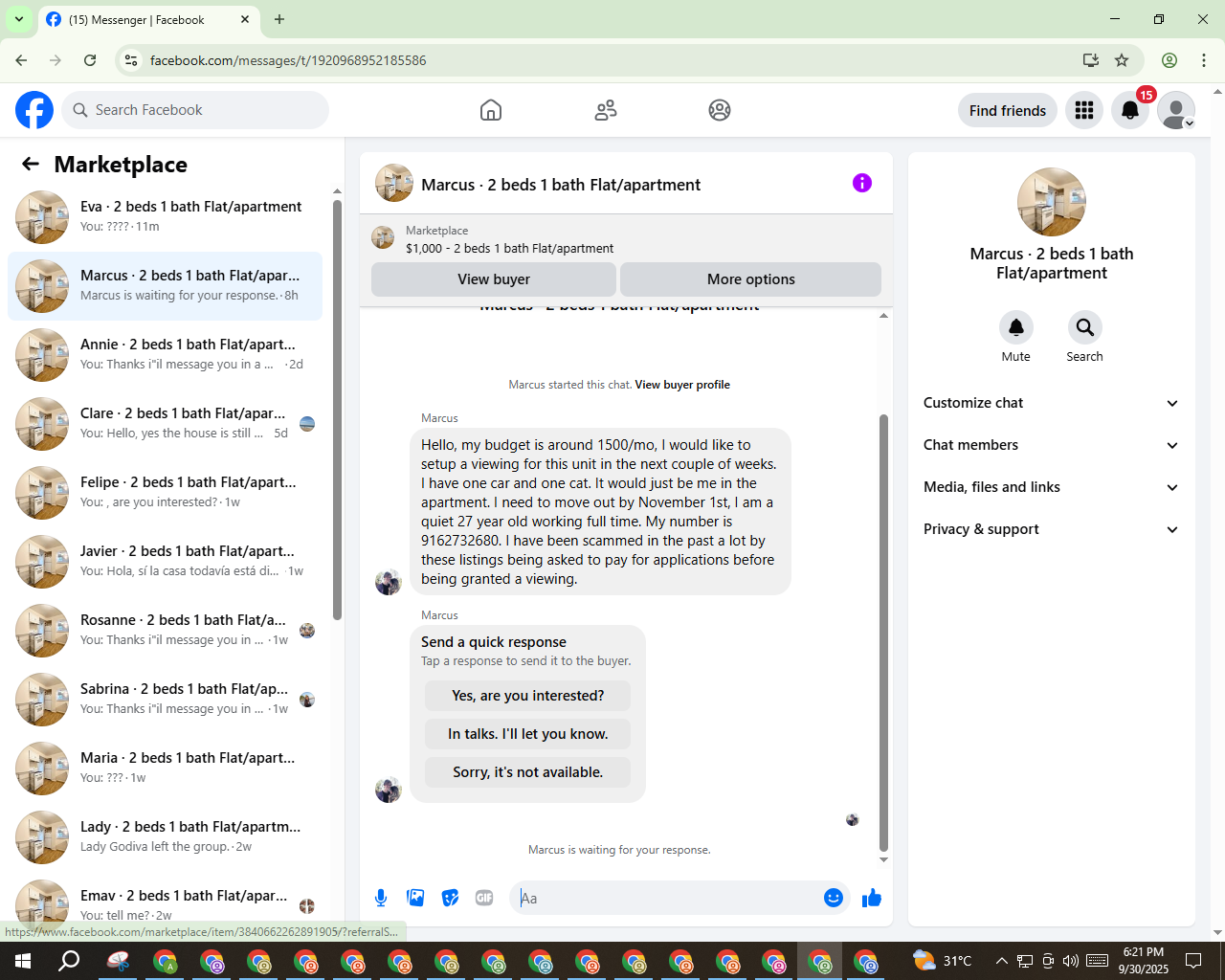This screenshot has height=980, width=1225.
Task: Open the account profile menu
Action: click(1176, 110)
